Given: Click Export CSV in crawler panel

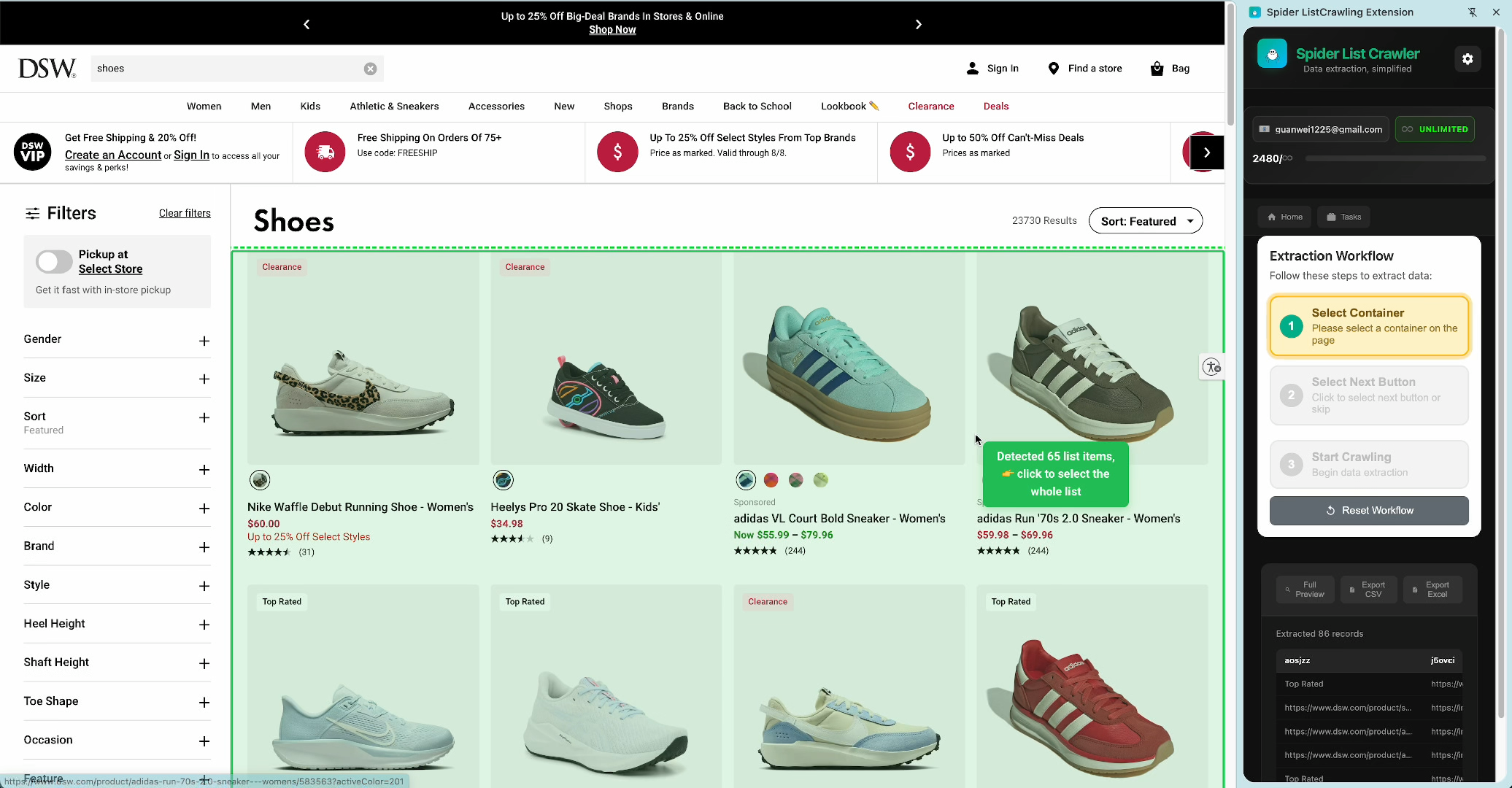Looking at the screenshot, I should click(x=1369, y=590).
